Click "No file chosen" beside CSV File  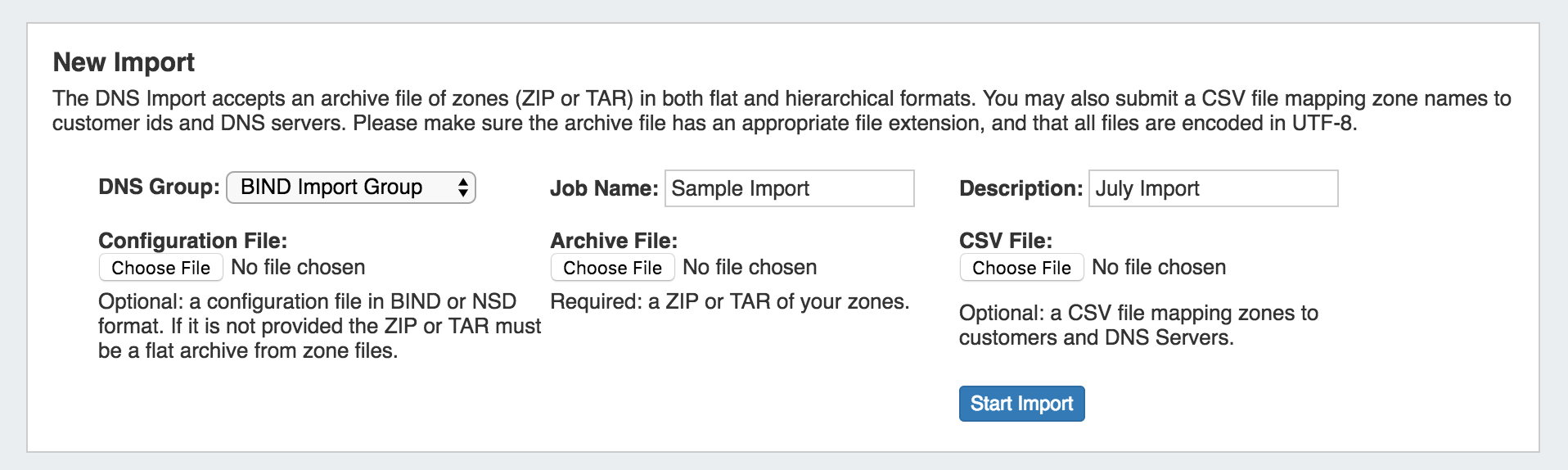tap(1159, 268)
